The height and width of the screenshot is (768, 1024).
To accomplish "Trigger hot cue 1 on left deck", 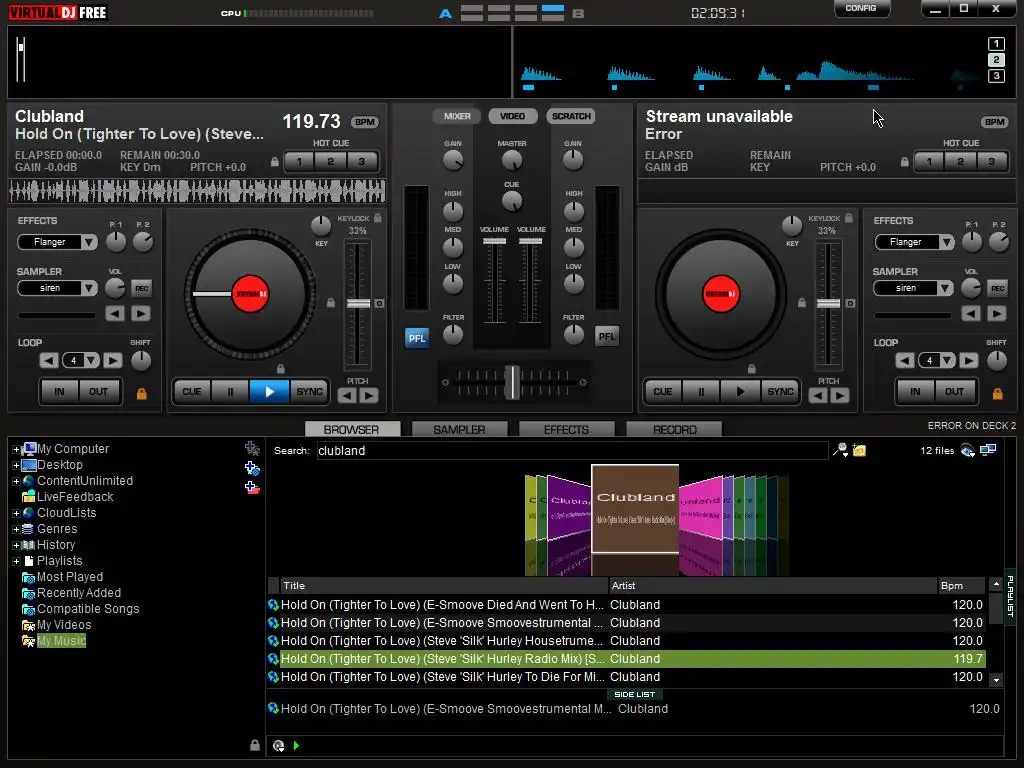I will pyautogui.click(x=299, y=161).
